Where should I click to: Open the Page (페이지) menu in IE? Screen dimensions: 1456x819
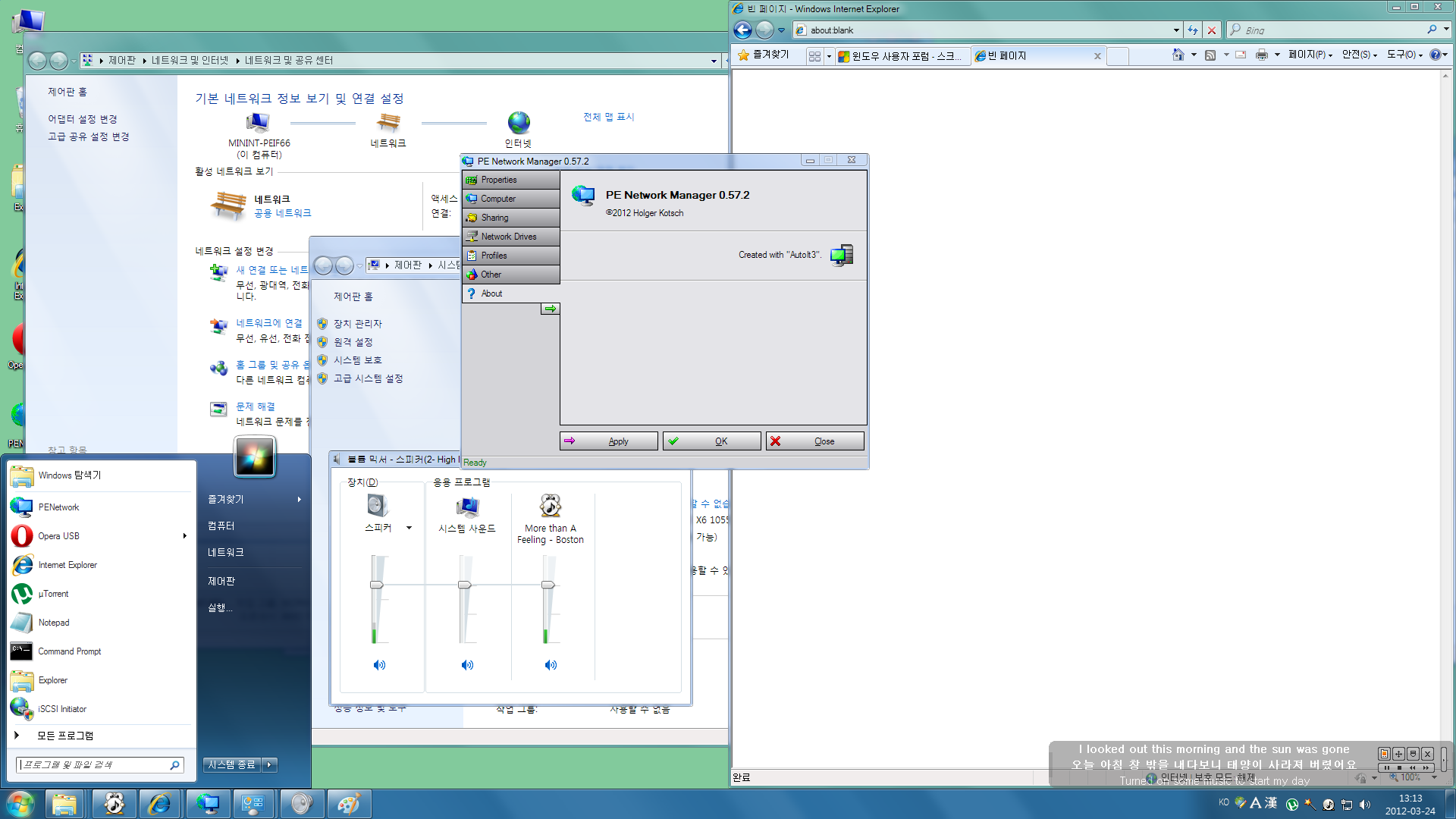pyautogui.click(x=1310, y=55)
